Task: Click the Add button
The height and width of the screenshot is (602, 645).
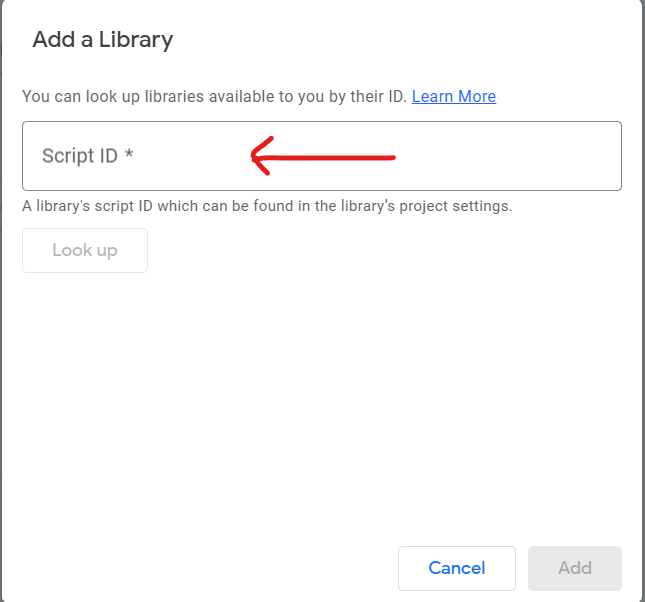Action: (575, 568)
